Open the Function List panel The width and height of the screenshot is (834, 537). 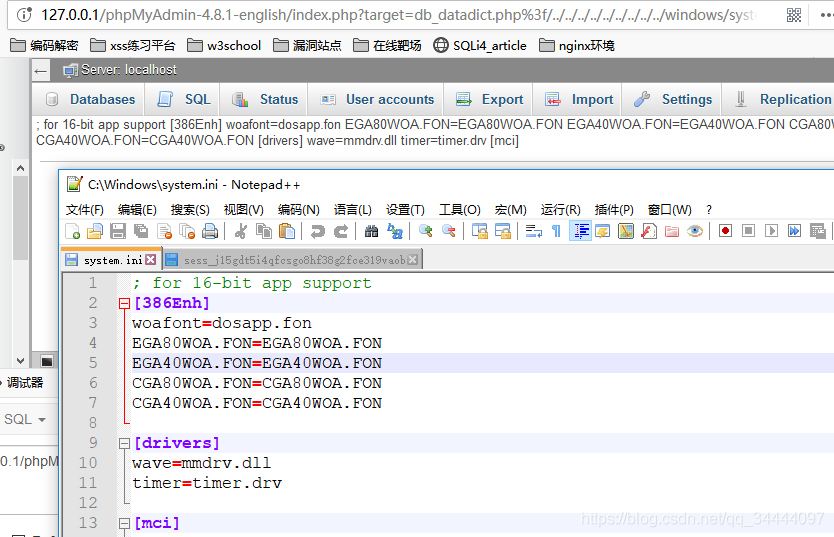(649, 231)
